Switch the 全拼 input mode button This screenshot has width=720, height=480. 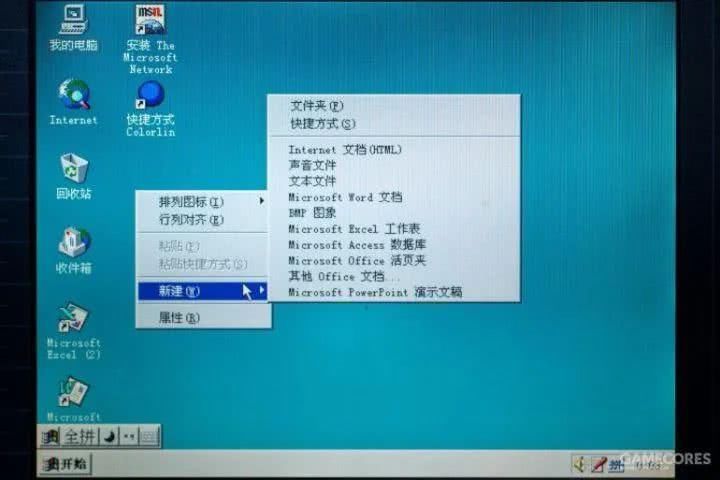click(79, 436)
